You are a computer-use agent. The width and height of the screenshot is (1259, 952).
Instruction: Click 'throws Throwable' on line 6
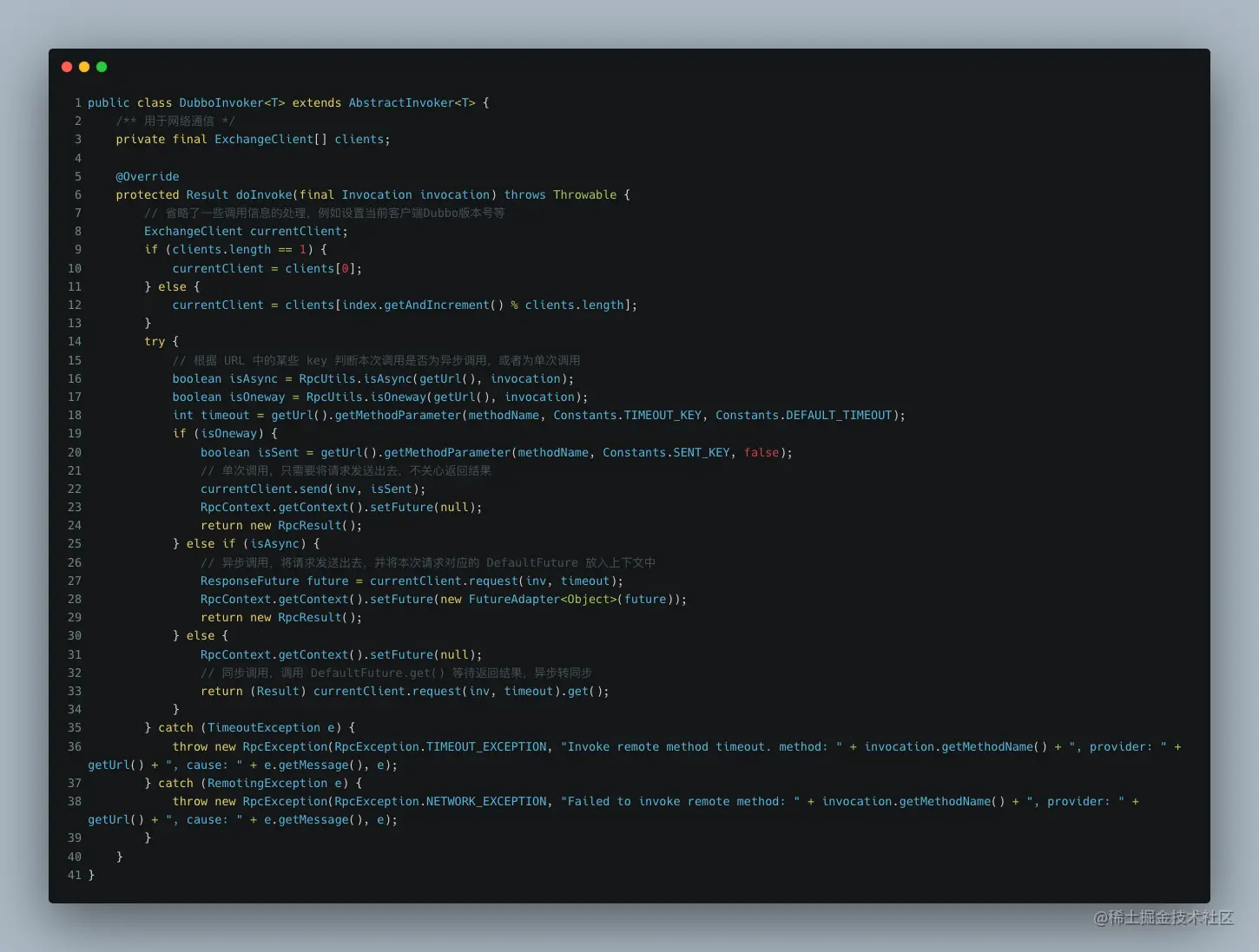pyautogui.click(x=561, y=194)
